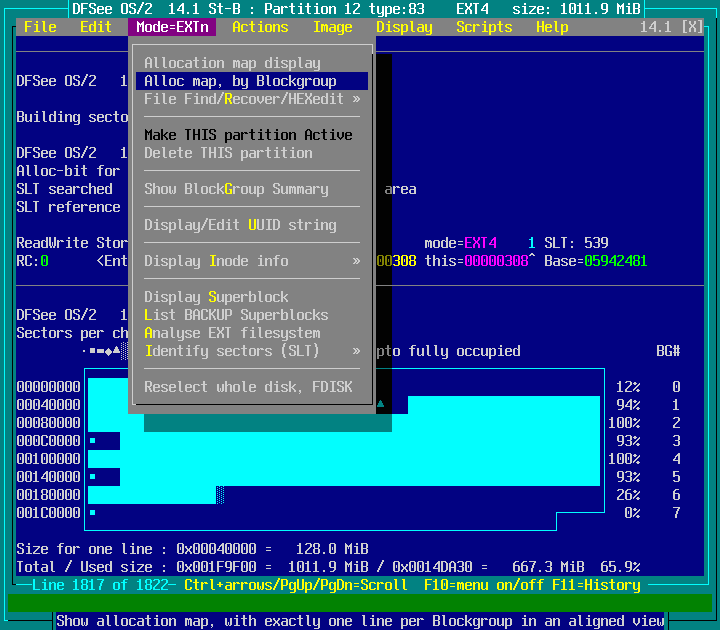Open the File menu
Screen dimensions: 720x630
pyautogui.click(x=40, y=27)
